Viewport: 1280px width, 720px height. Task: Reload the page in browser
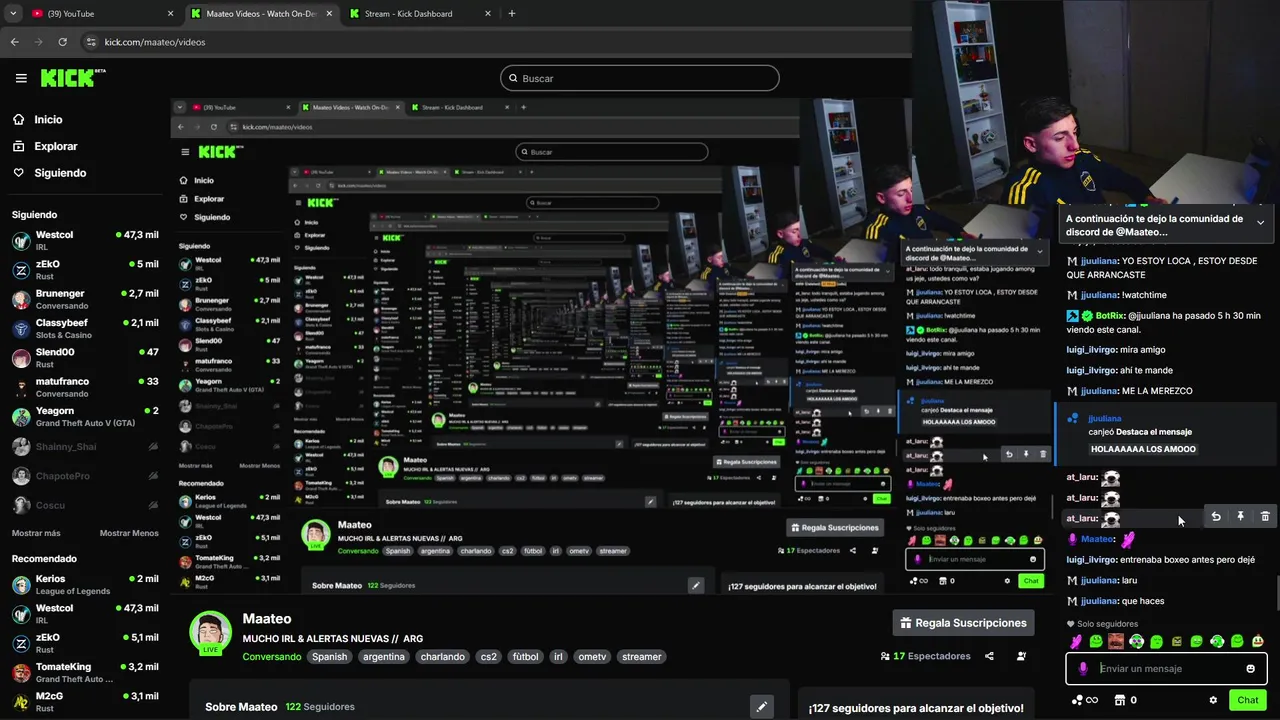(x=63, y=42)
